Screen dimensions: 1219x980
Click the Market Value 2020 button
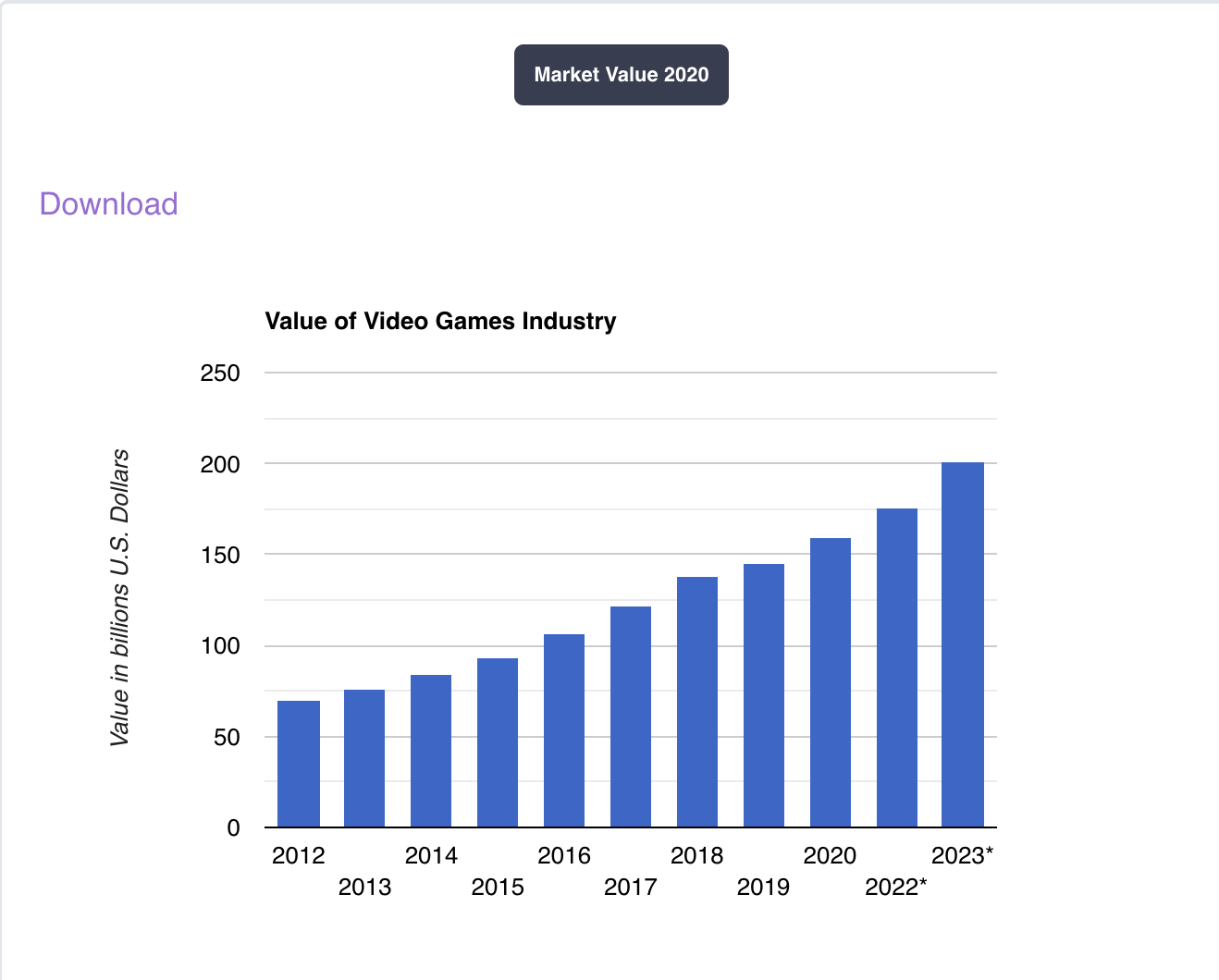621,75
